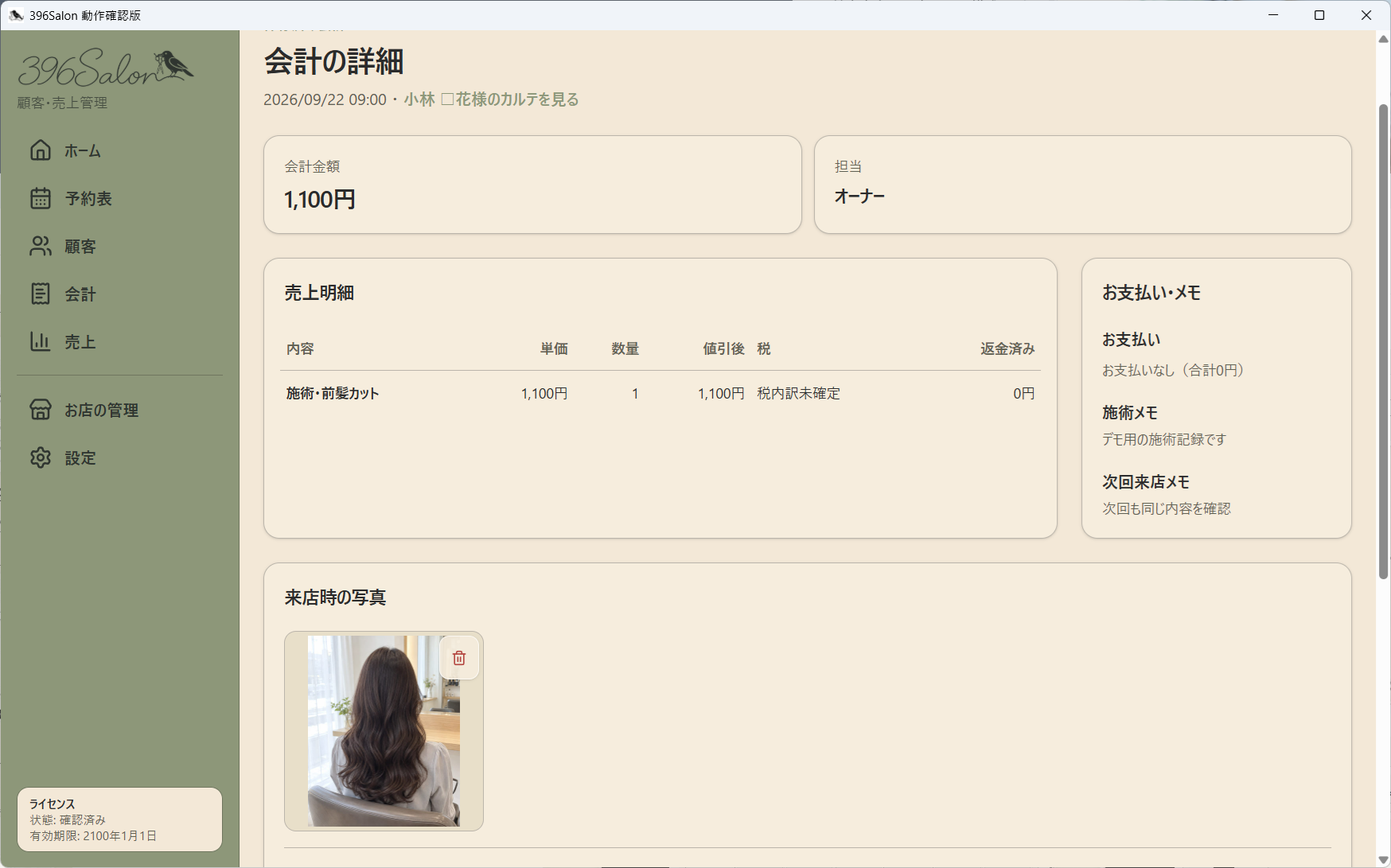Image resolution: width=1391 pixels, height=868 pixels.
Task: Click the 396Salon crow logo
Action: point(106,68)
